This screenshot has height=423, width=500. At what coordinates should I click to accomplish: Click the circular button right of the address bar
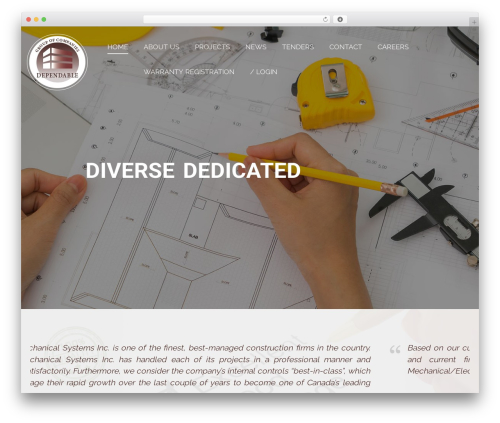(340, 20)
